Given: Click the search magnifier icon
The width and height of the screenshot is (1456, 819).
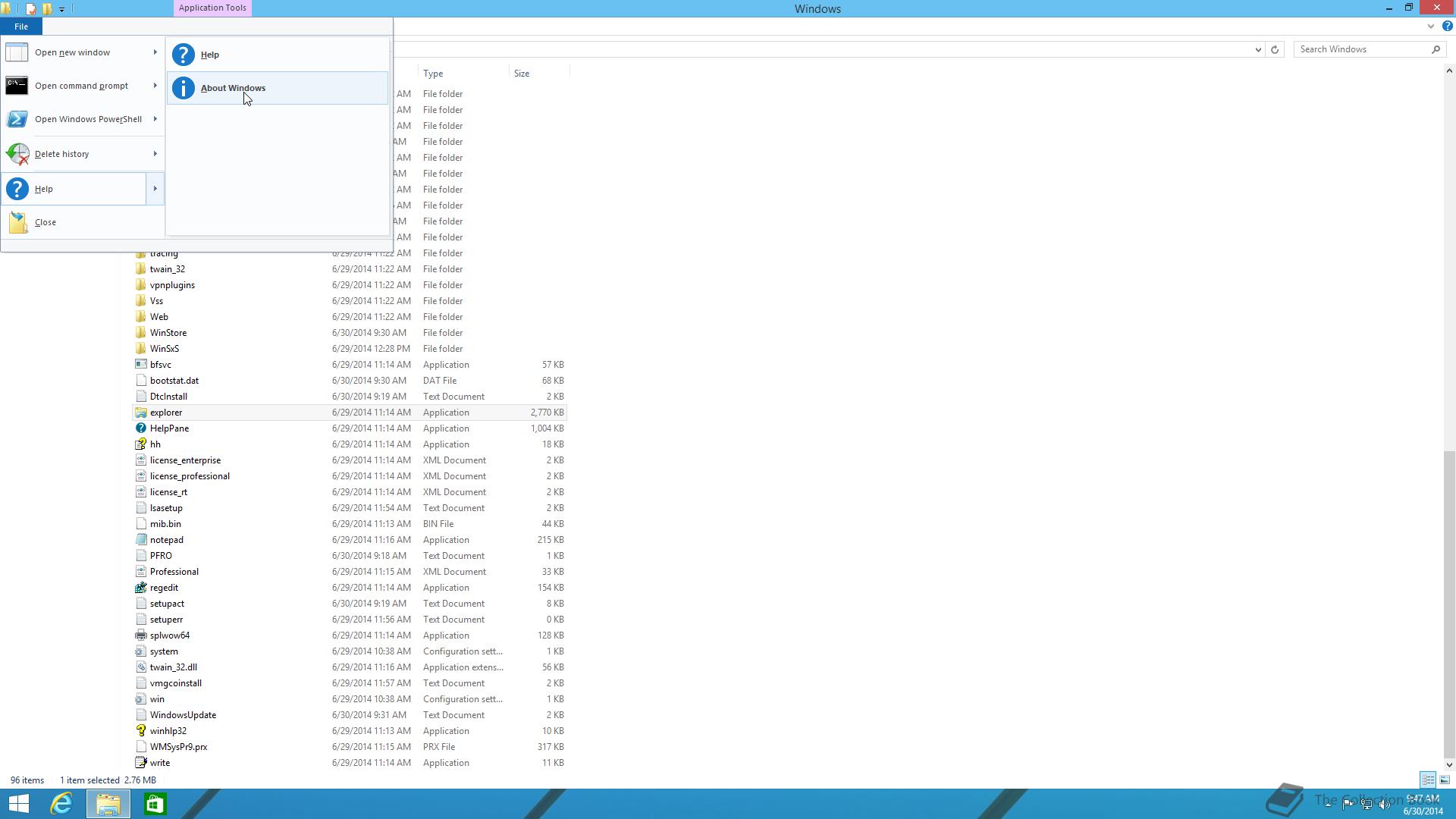Looking at the screenshot, I should pos(1436,49).
